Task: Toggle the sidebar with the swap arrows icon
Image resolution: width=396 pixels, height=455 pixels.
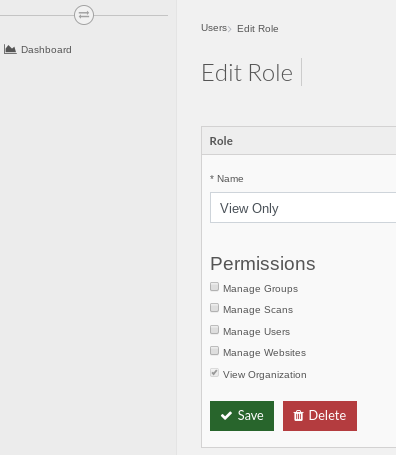Action: pos(84,15)
